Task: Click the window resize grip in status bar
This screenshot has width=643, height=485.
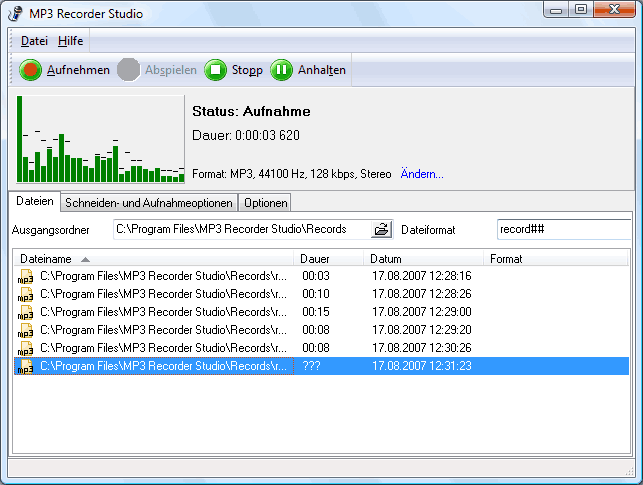Action: click(629, 471)
